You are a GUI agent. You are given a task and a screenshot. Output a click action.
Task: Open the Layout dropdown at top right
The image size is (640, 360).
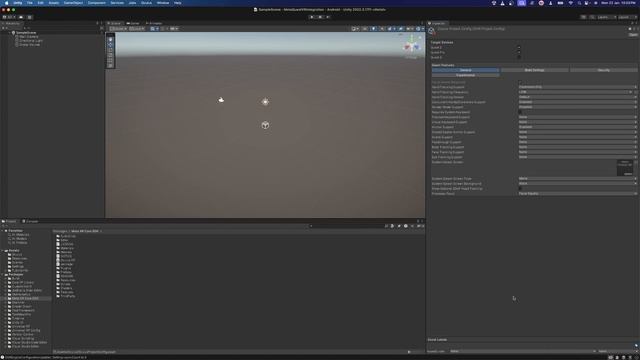click(626, 17)
